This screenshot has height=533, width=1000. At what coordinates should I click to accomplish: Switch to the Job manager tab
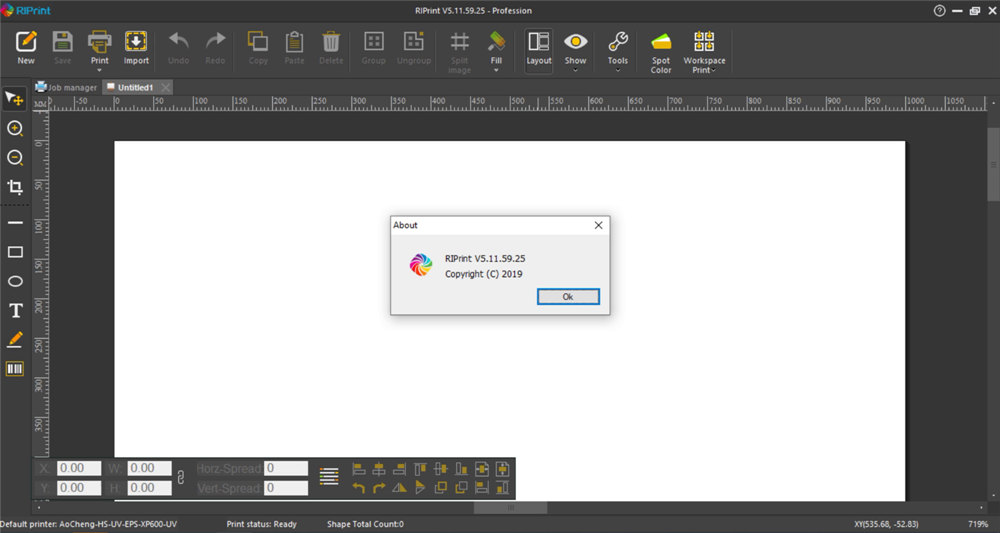pos(66,87)
